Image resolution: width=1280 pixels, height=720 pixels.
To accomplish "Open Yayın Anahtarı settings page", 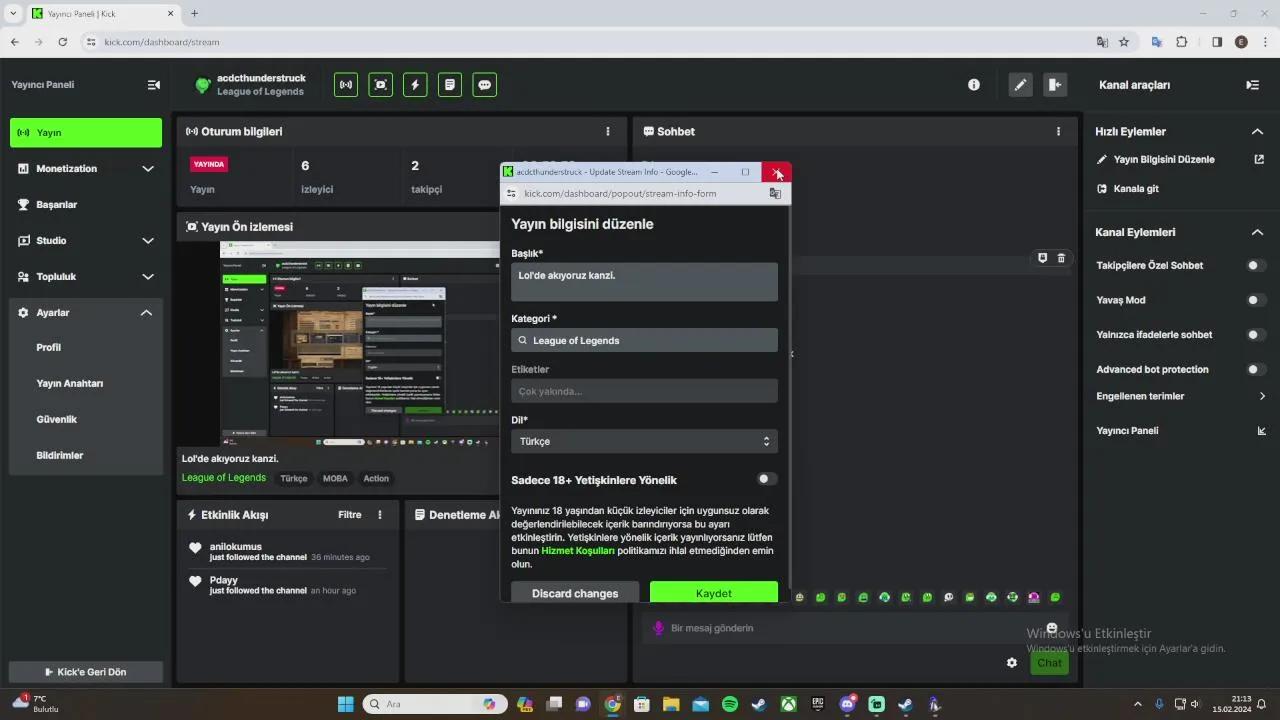I will (70, 383).
